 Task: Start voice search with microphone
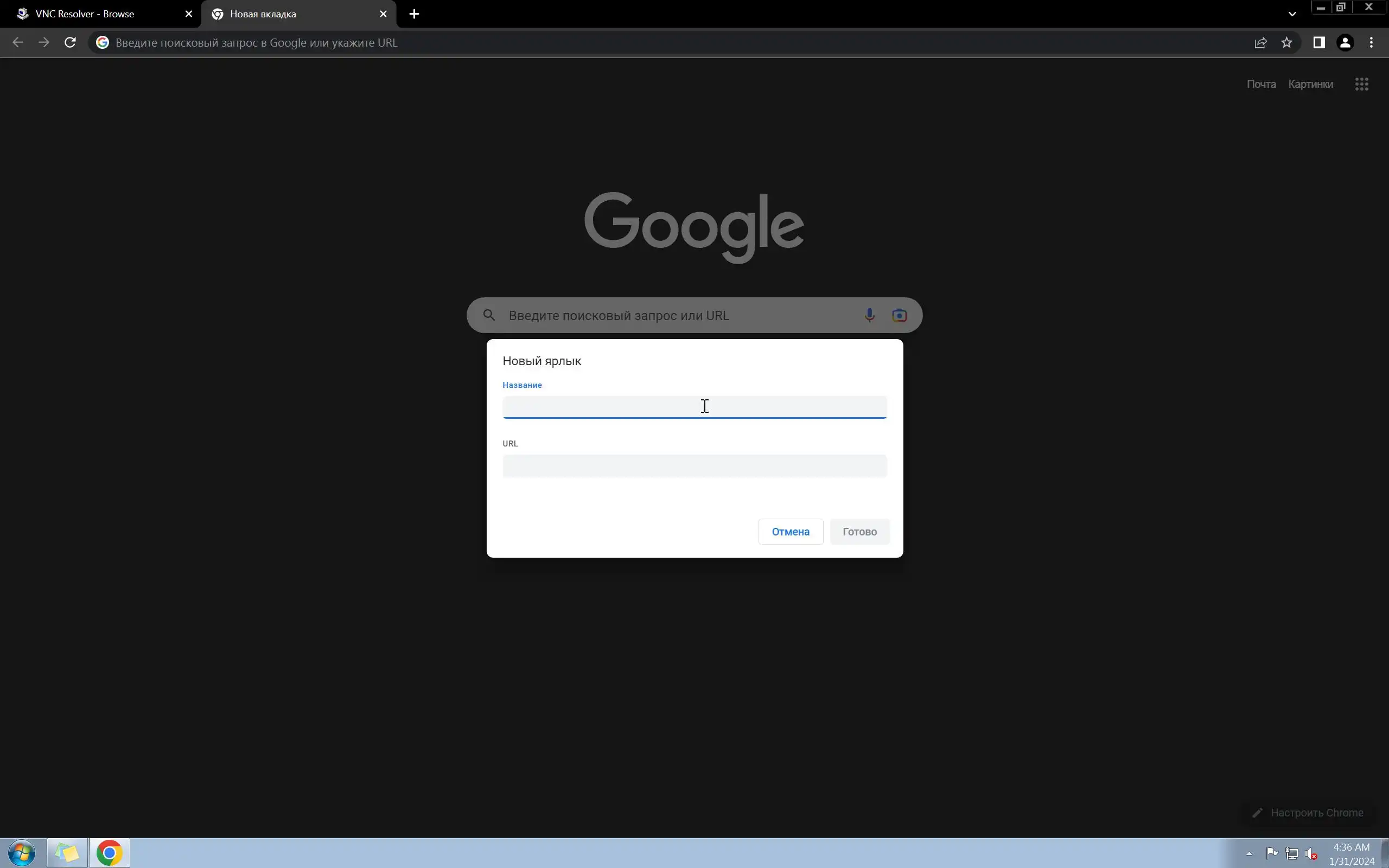[x=869, y=315]
